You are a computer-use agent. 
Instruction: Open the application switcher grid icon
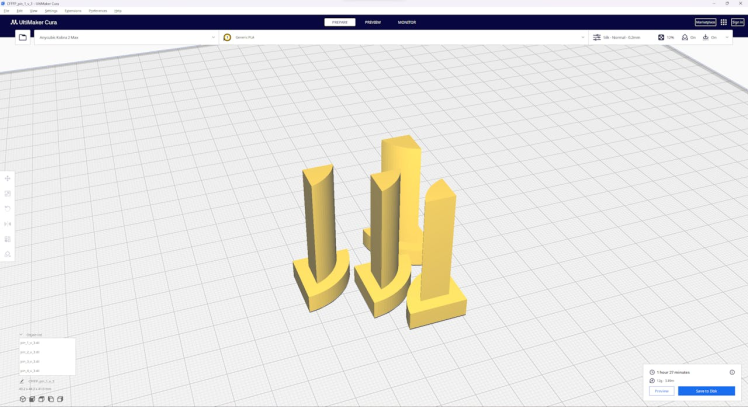click(724, 22)
